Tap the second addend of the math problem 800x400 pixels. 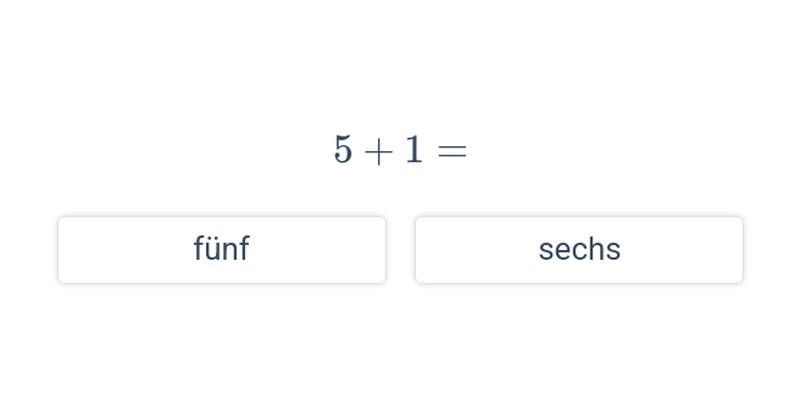pos(414,150)
